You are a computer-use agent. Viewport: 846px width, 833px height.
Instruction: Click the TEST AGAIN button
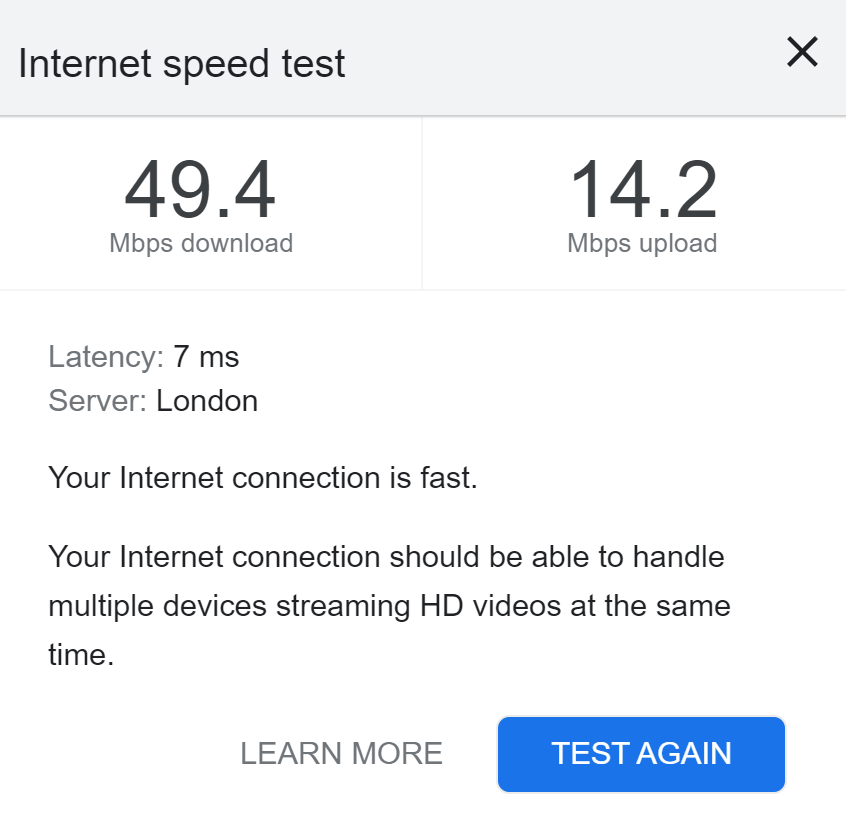point(641,753)
